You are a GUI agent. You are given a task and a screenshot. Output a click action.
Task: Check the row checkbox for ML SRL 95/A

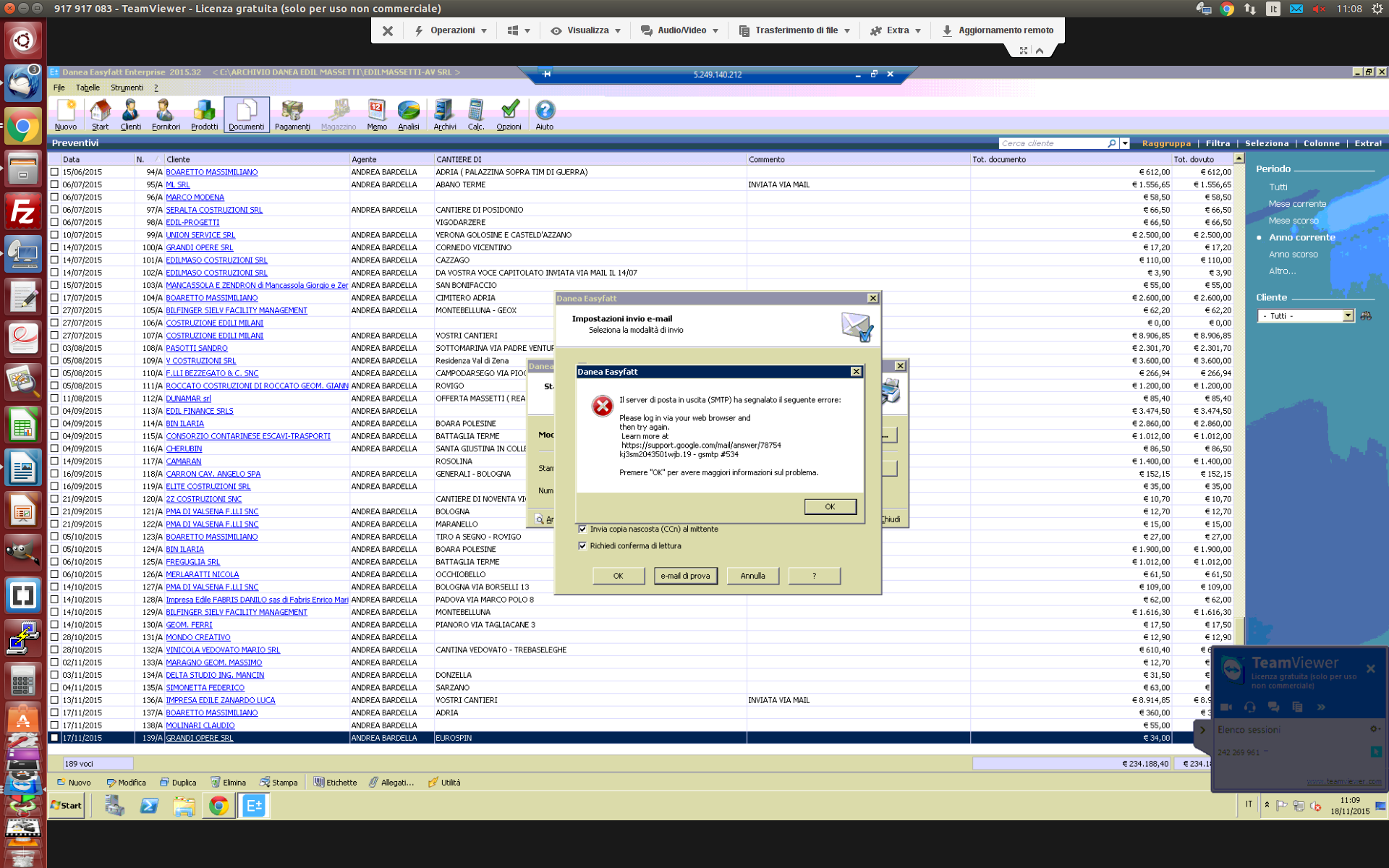[x=54, y=184]
